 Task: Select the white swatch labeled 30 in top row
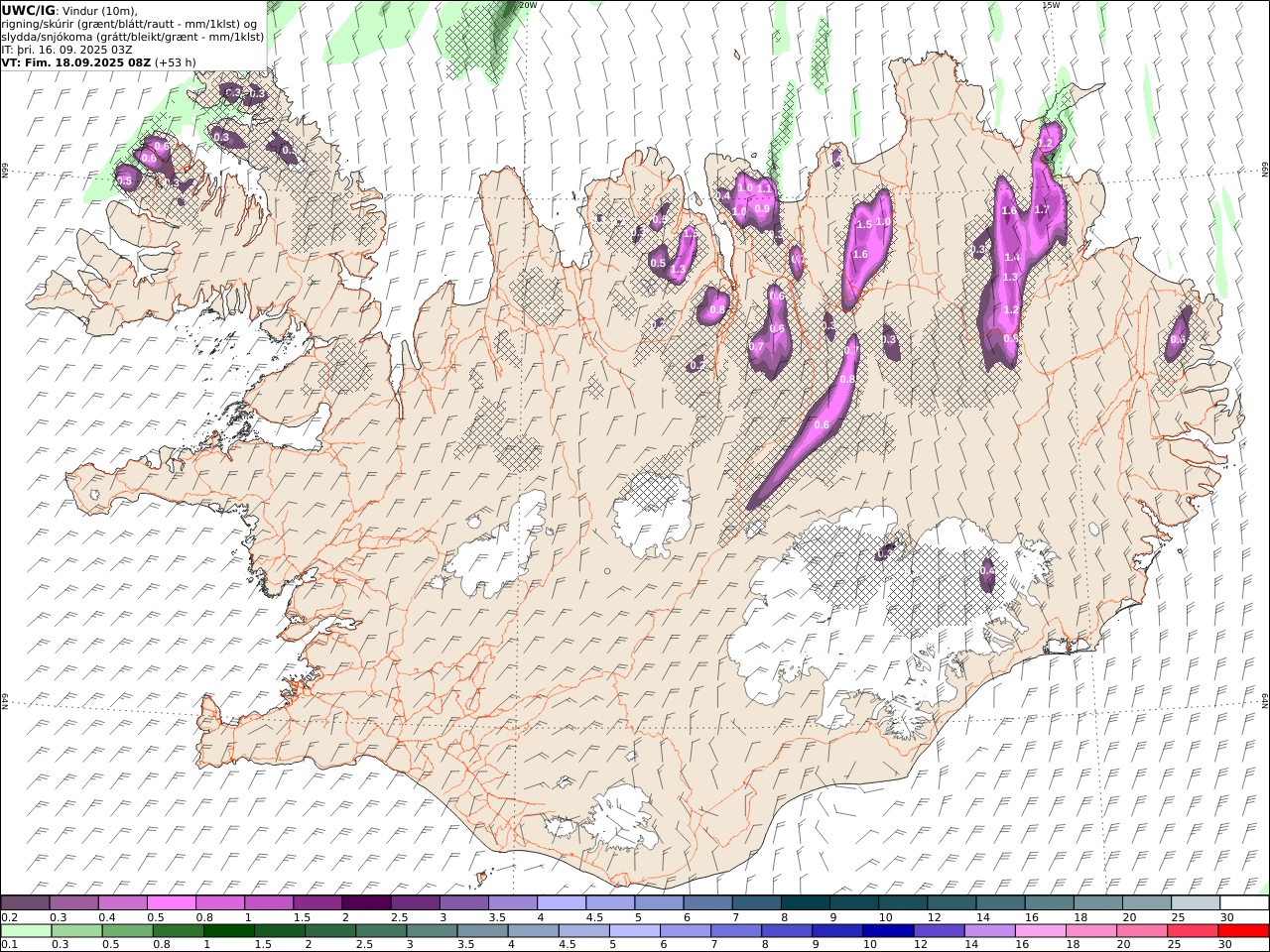click(x=1243, y=902)
